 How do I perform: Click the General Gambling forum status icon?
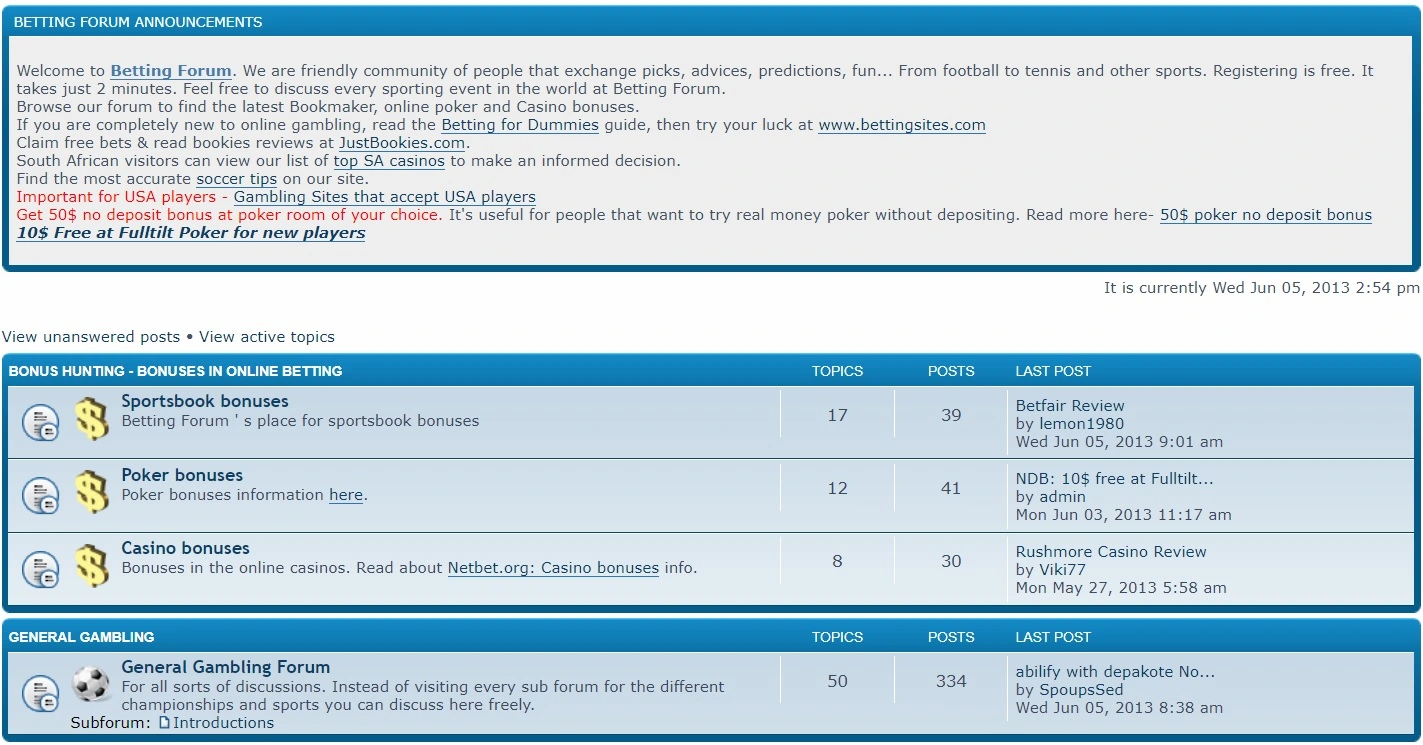[41, 692]
